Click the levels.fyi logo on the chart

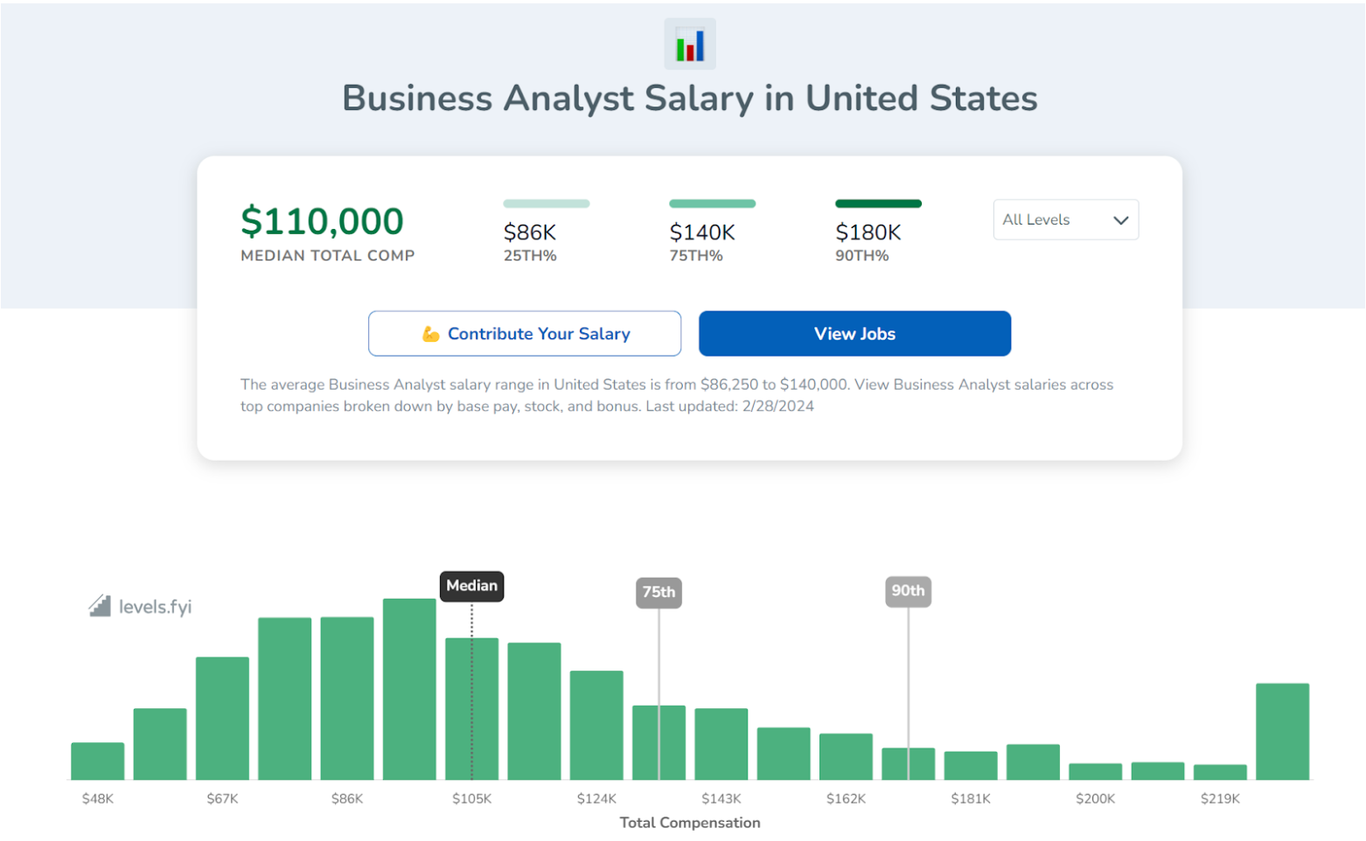138,605
